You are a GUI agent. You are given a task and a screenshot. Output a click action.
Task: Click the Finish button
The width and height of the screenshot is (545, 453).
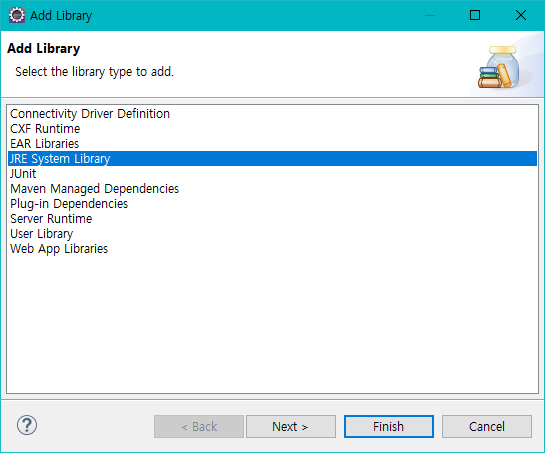389,426
